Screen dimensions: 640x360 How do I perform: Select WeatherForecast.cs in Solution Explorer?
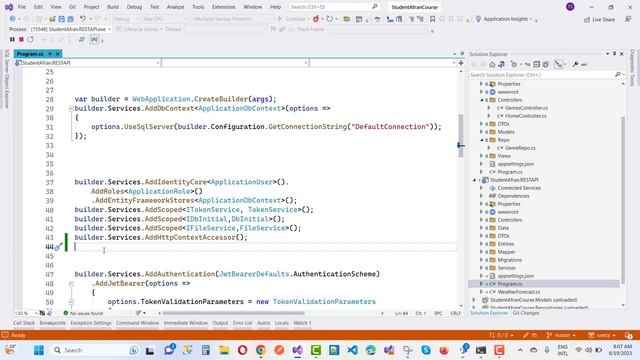(x=519, y=292)
